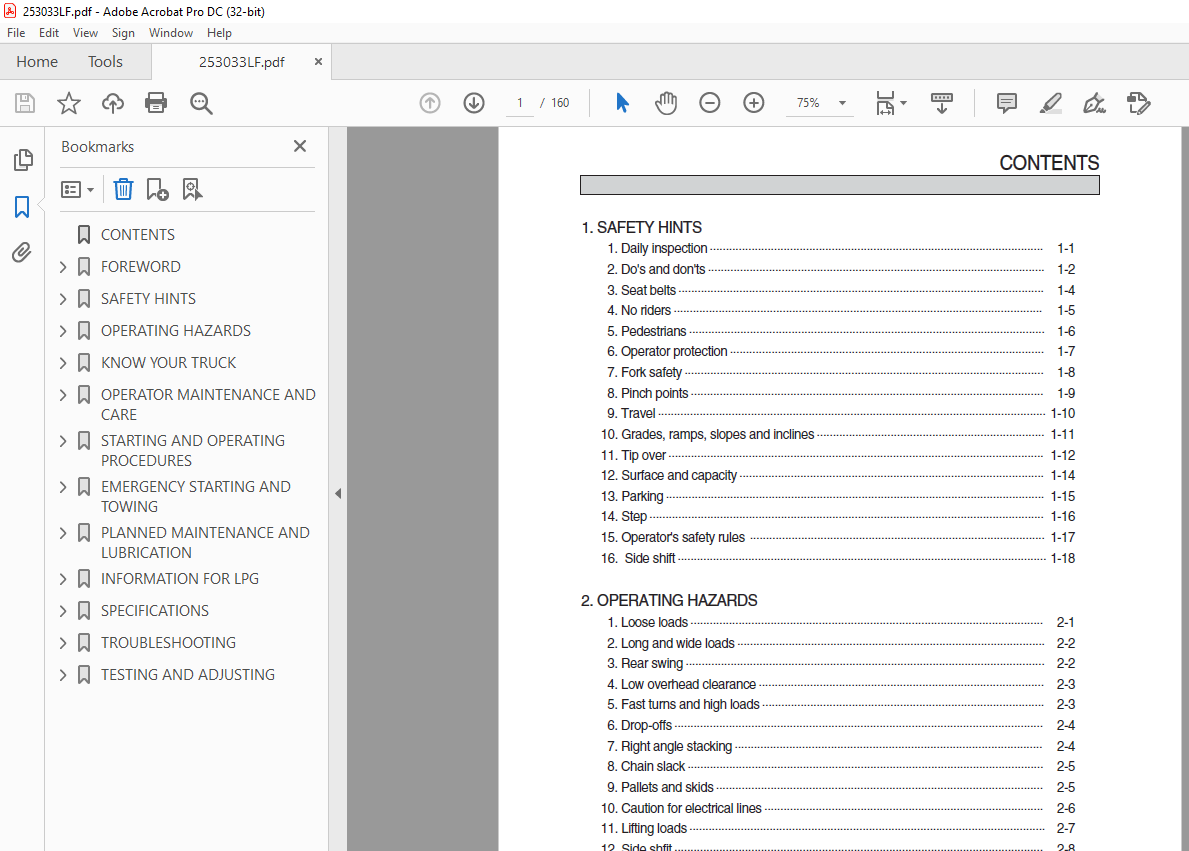Viewport: 1189px width, 851px height.
Task: Open the View menu
Action: click(85, 33)
